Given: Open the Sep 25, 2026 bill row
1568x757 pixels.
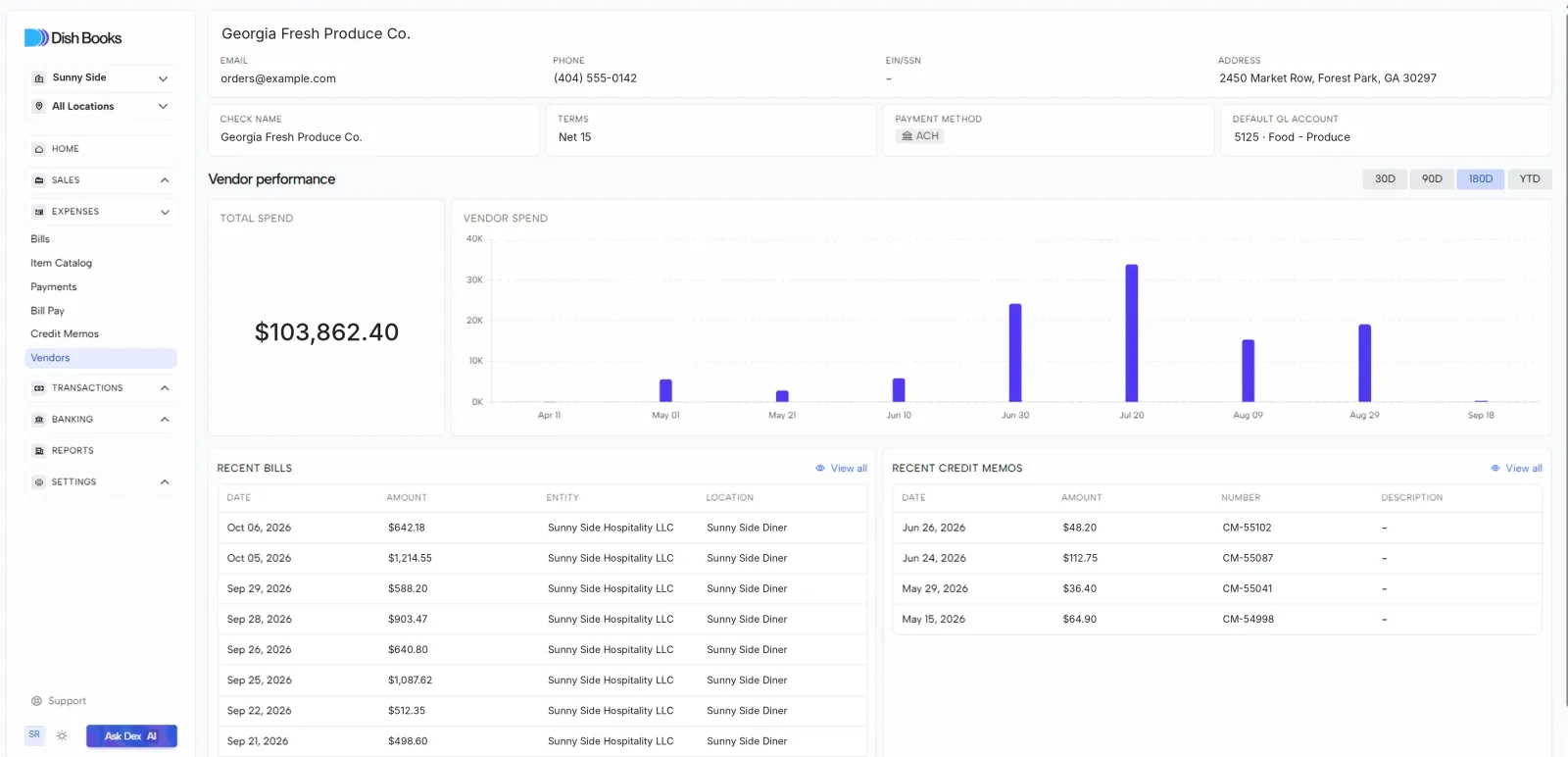Looking at the screenshot, I should 542,680.
